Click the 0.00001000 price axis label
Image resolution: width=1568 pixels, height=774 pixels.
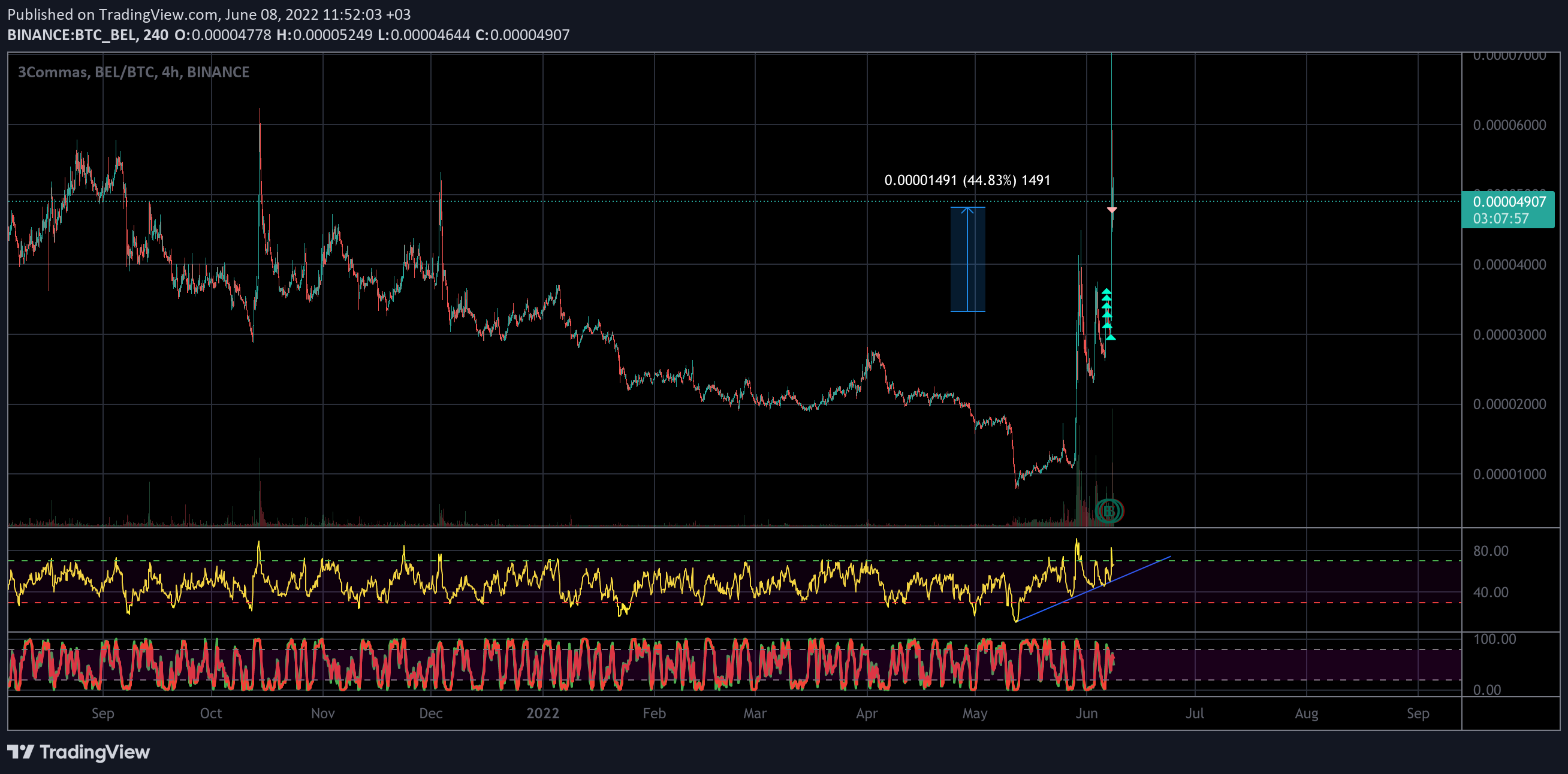[1510, 474]
